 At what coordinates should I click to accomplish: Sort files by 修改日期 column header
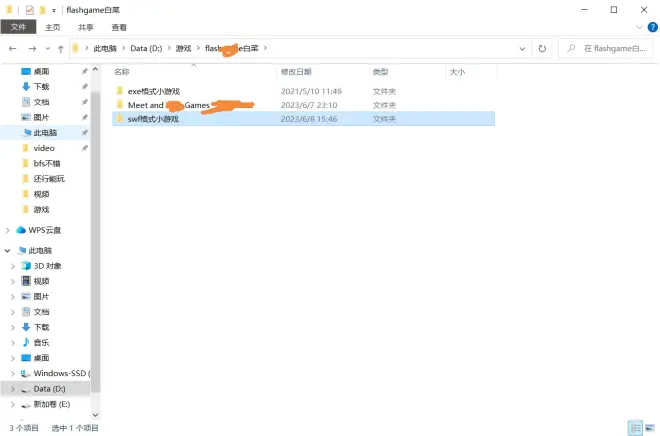(x=295, y=72)
